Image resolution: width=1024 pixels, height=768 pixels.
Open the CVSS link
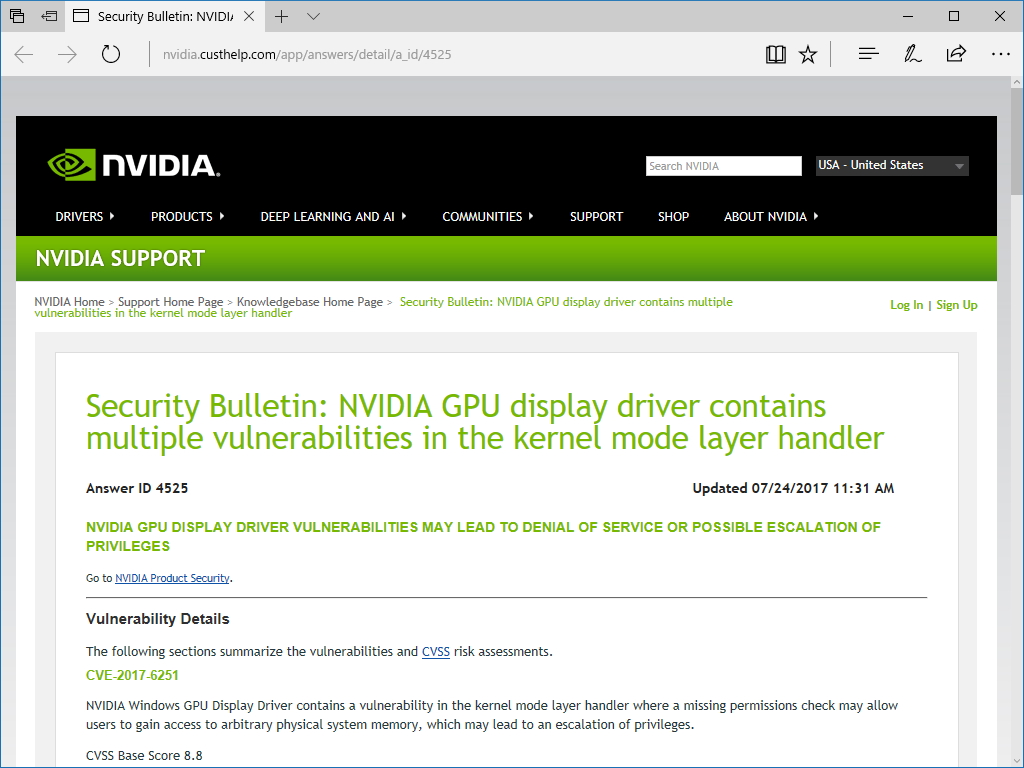[x=436, y=652]
